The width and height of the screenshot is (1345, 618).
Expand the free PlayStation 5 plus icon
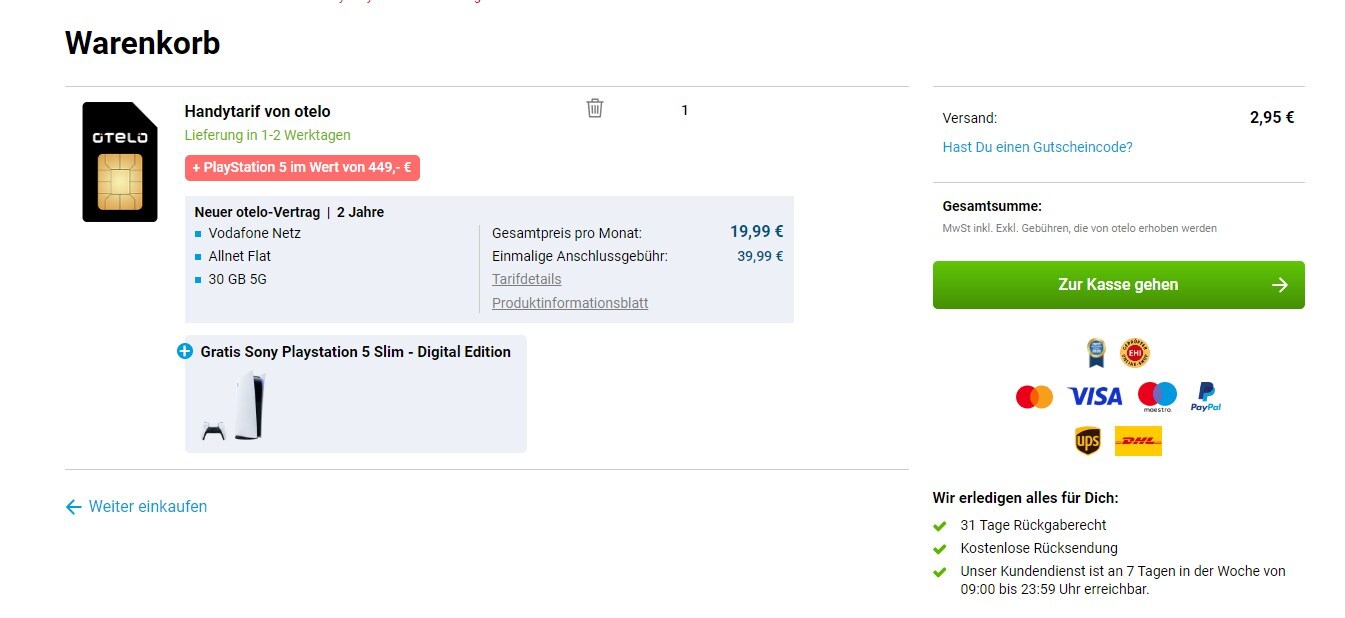click(x=184, y=351)
